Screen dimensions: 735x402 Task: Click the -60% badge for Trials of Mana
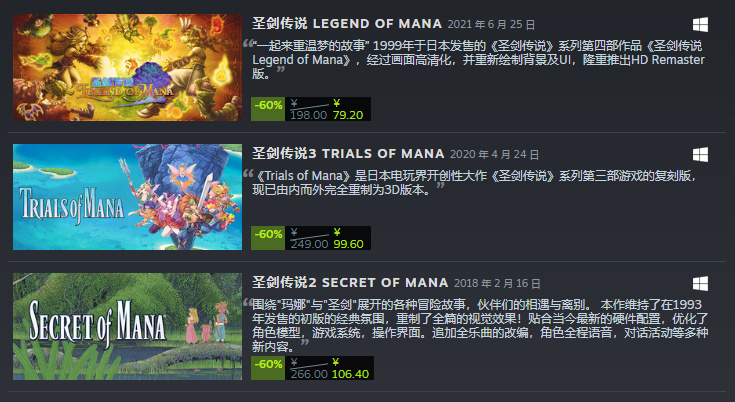click(x=268, y=238)
